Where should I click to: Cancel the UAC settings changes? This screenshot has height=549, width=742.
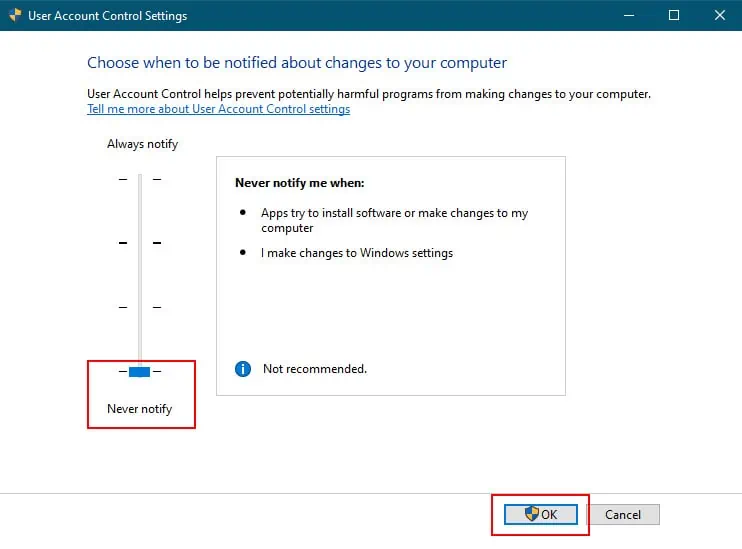click(623, 514)
